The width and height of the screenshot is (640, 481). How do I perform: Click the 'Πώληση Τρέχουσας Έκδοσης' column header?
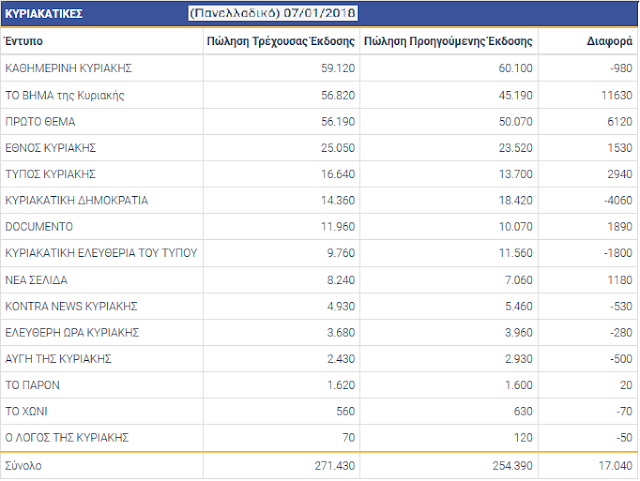point(281,41)
